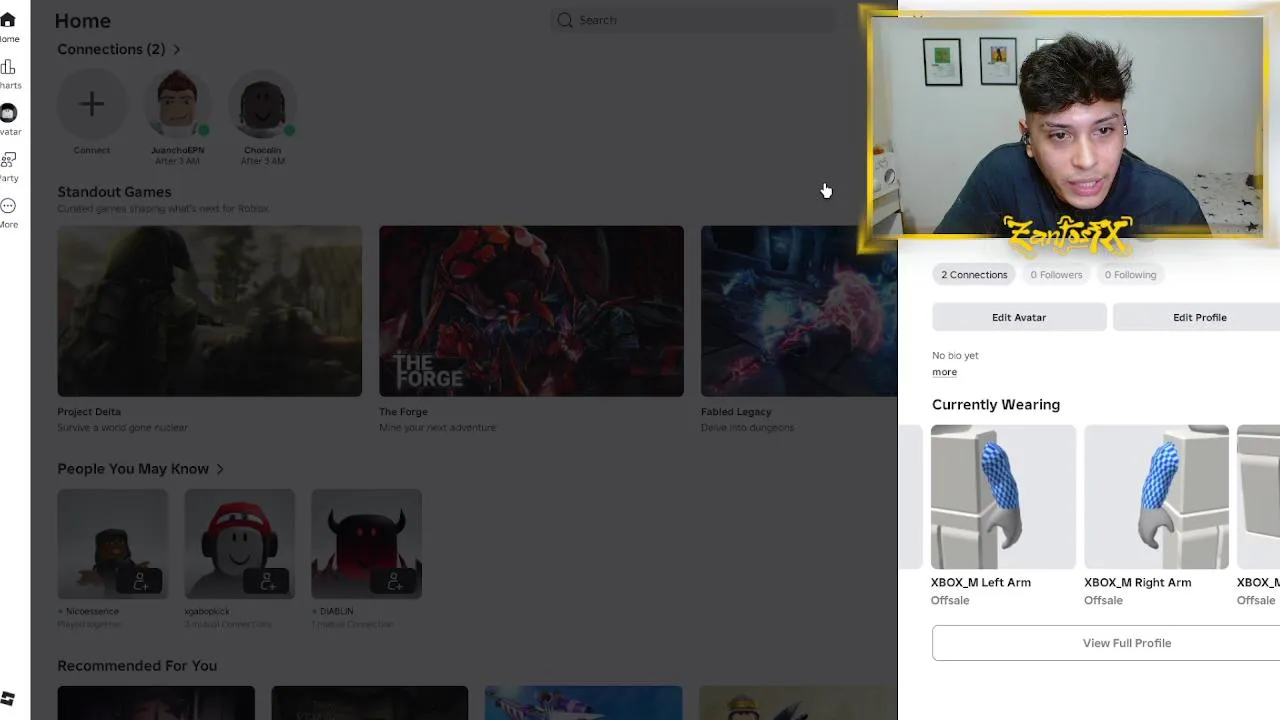Open XBOX_M Left Arm item thumbnail

point(1003,497)
